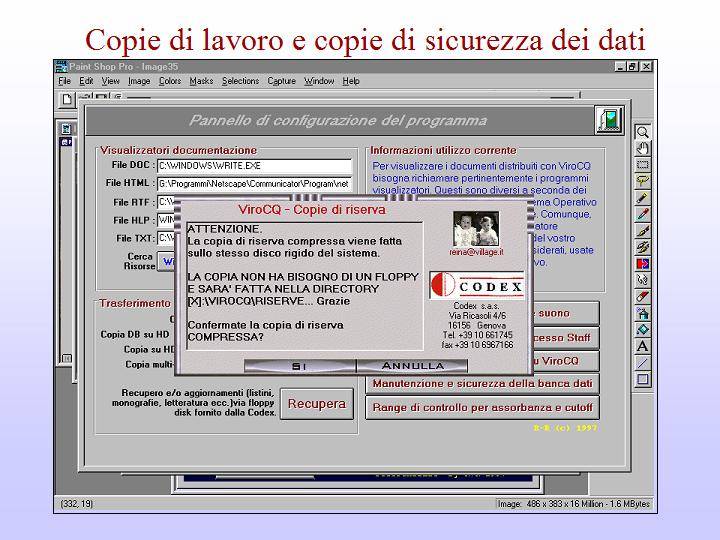Viewport: 720px width, 540px height.
Task: Open the Capture menu
Action: 281,81
